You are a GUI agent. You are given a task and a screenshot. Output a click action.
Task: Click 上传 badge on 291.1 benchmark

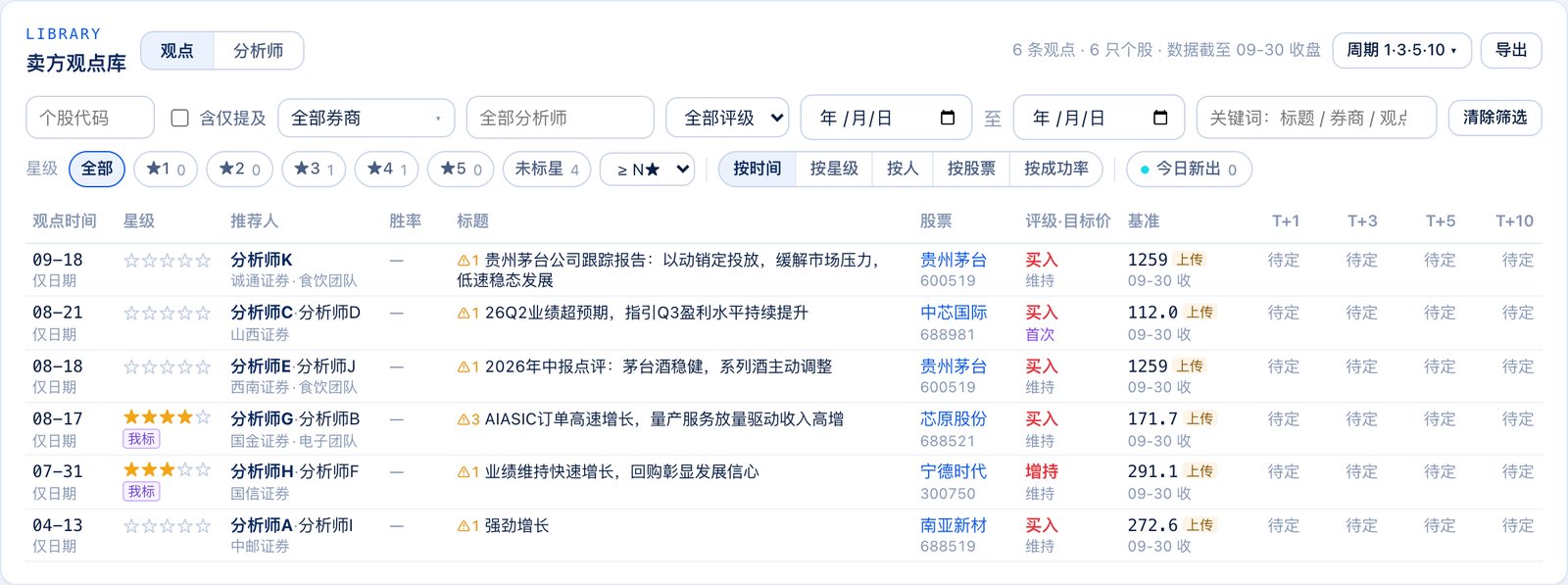click(x=1200, y=471)
